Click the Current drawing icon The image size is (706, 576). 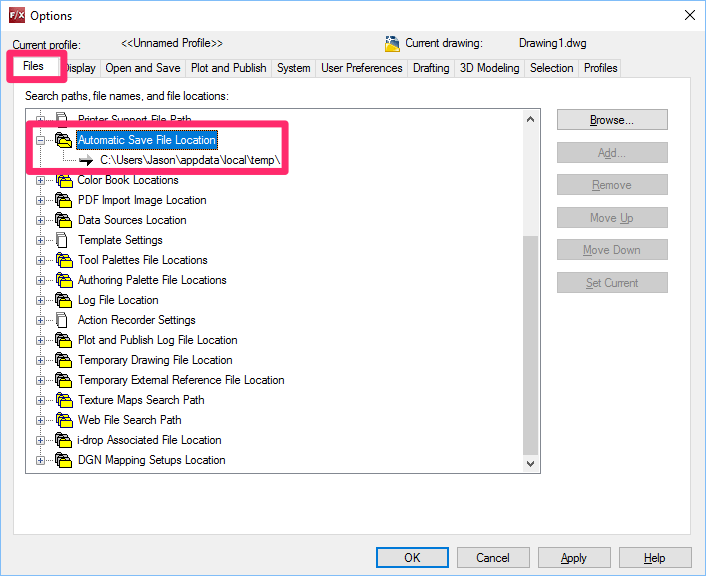392,44
